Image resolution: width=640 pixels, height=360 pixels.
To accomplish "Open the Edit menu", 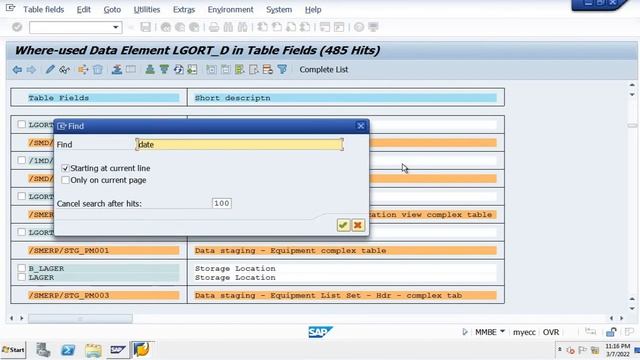I will (84, 9).
